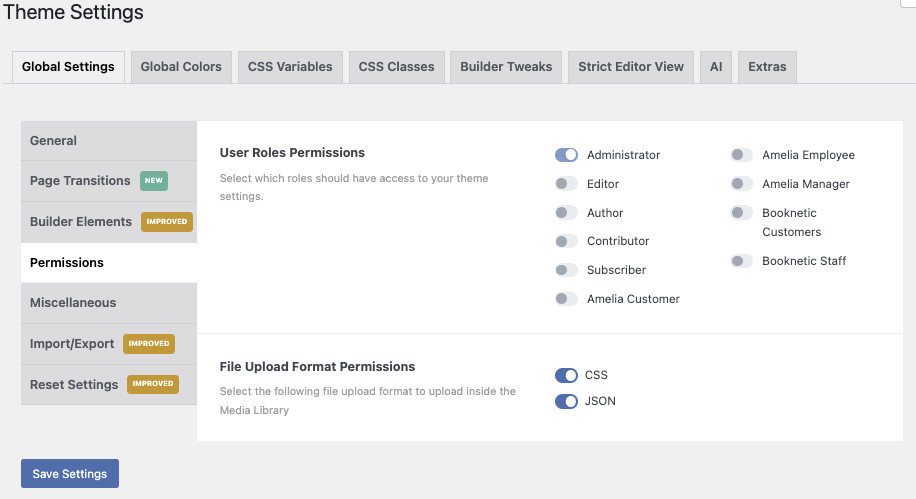The image size is (916, 499).
Task: Click the Contributor label
Action: pyautogui.click(x=618, y=241)
